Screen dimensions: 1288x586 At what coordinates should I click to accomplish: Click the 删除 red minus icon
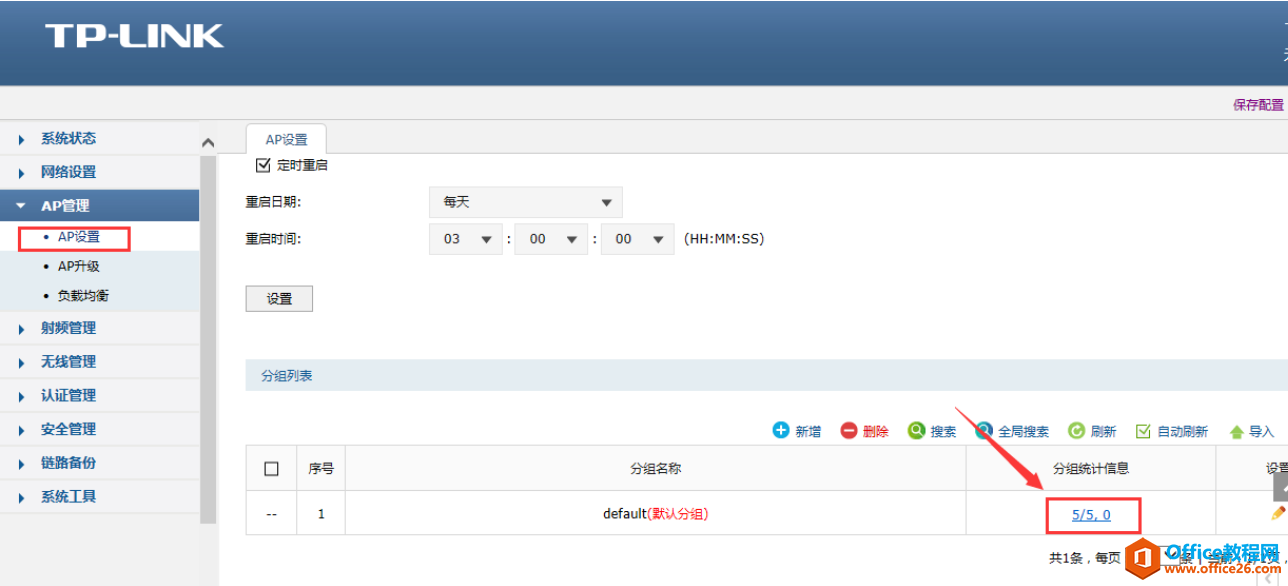849,430
